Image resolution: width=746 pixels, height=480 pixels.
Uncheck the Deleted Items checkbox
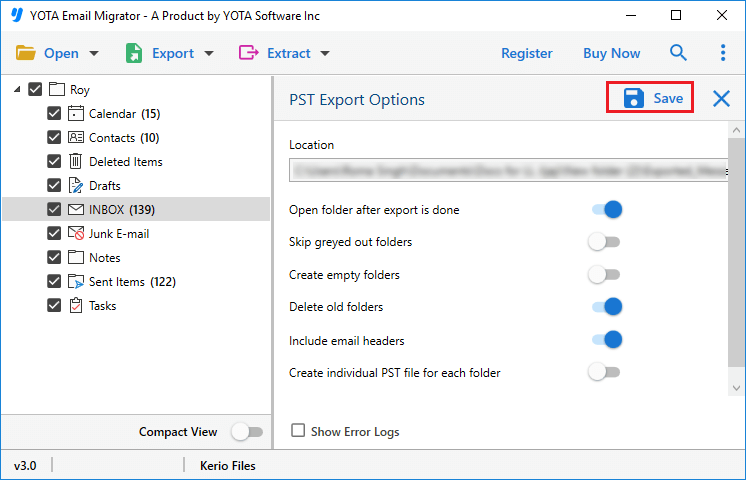(54, 161)
